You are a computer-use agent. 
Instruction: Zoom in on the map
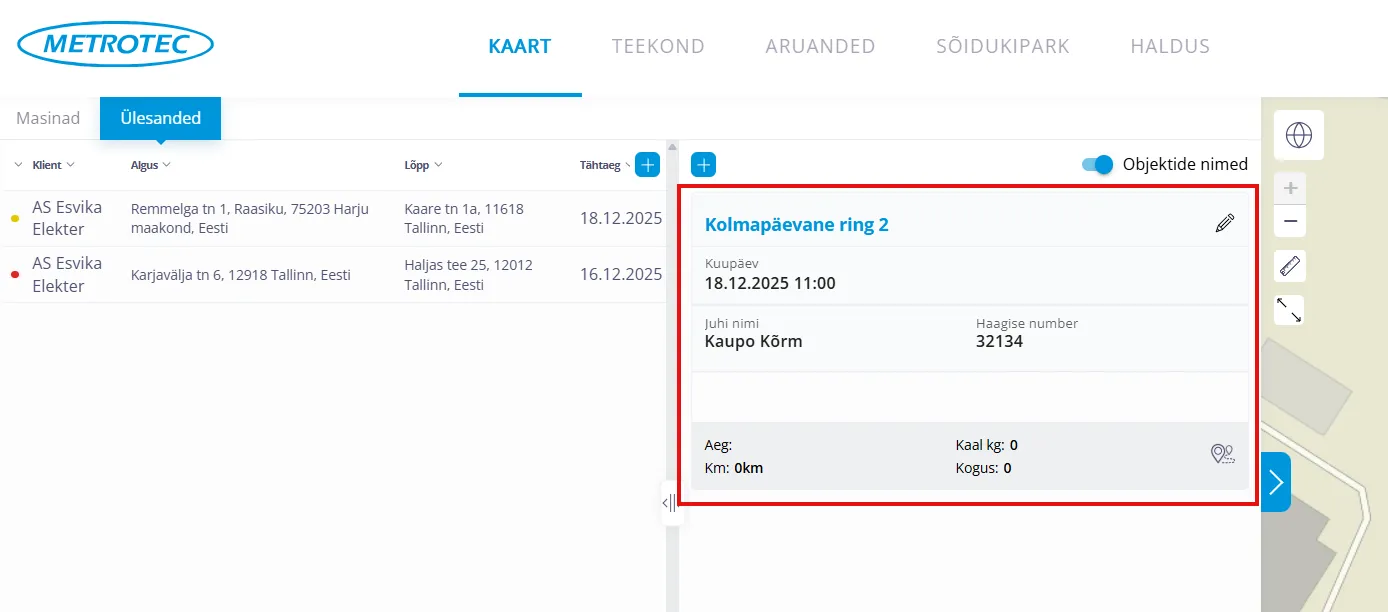[1290, 188]
